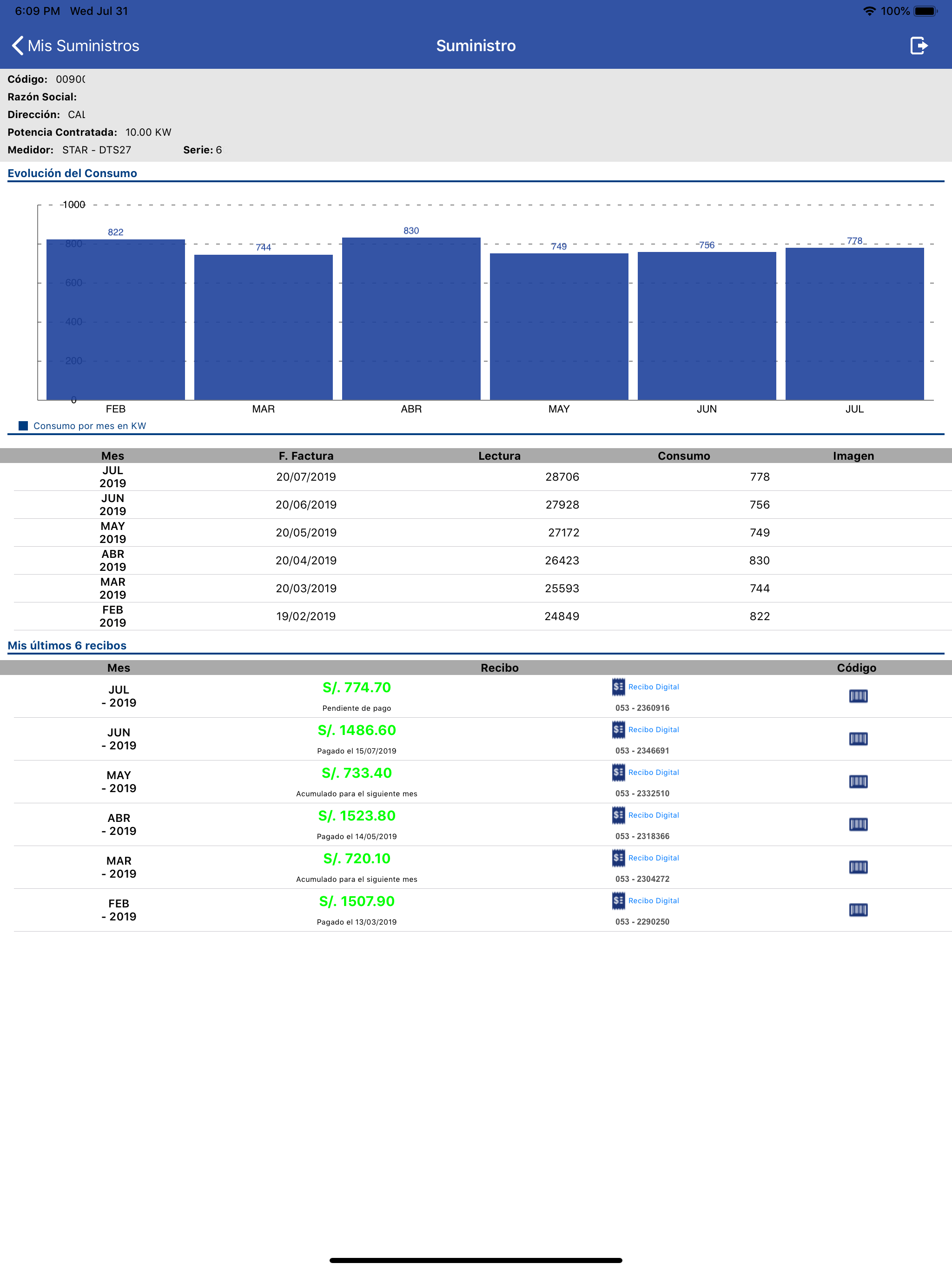Open Recibo Digital link for ABR 2019

click(654, 815)
